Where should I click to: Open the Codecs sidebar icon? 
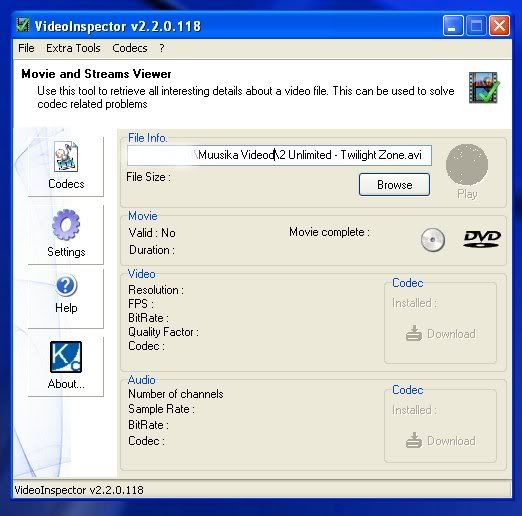66,157
